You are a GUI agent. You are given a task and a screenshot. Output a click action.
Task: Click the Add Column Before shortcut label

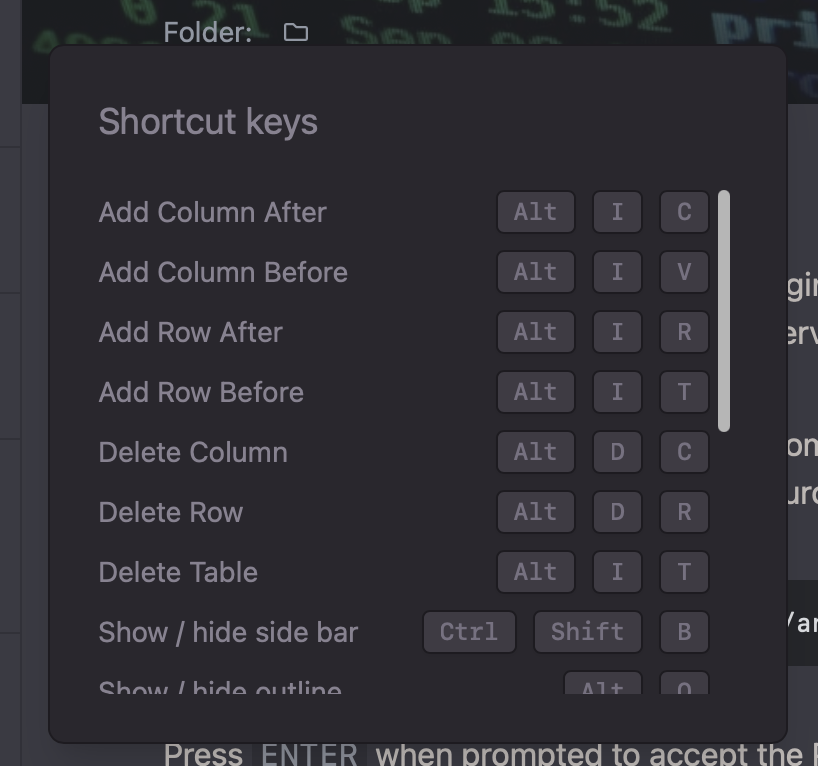click(223, 272)
